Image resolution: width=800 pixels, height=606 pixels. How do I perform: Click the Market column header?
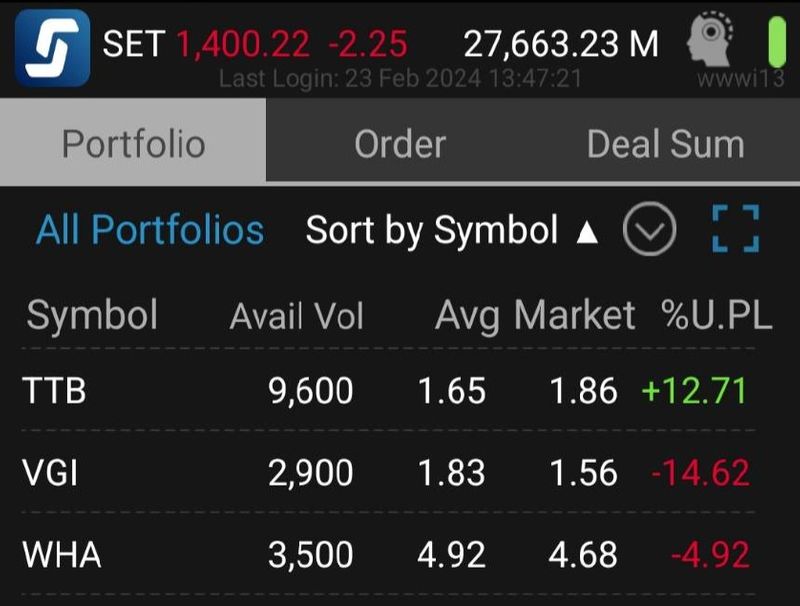575,316
